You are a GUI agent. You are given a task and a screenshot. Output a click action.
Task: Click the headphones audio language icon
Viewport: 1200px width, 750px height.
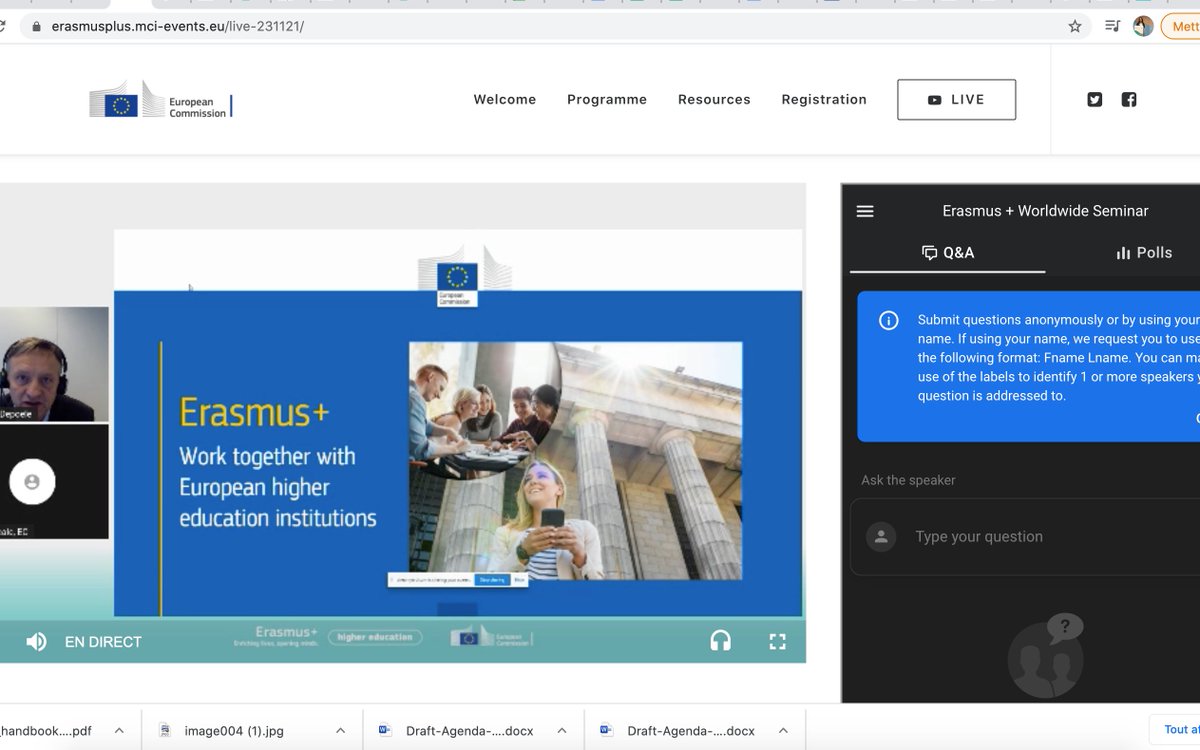[x=720, y=642]
